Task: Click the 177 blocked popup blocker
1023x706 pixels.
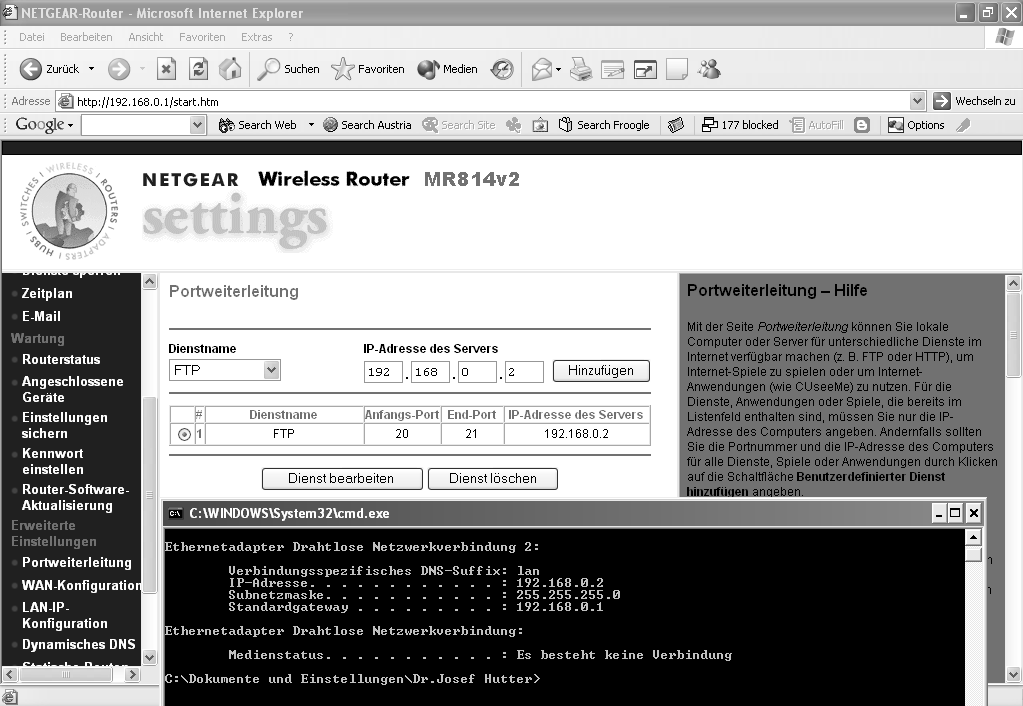Action: 740,125
